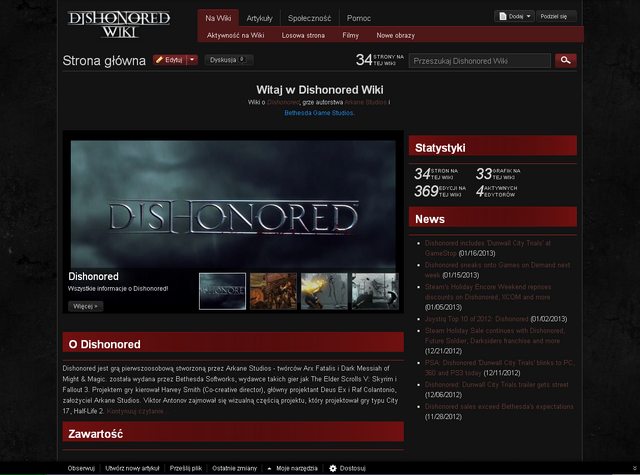The width and height of the screenshot is (640, 475).
Task: Open Joystiq Top 10 of 2012 news
Action: [x=476, y=319]
